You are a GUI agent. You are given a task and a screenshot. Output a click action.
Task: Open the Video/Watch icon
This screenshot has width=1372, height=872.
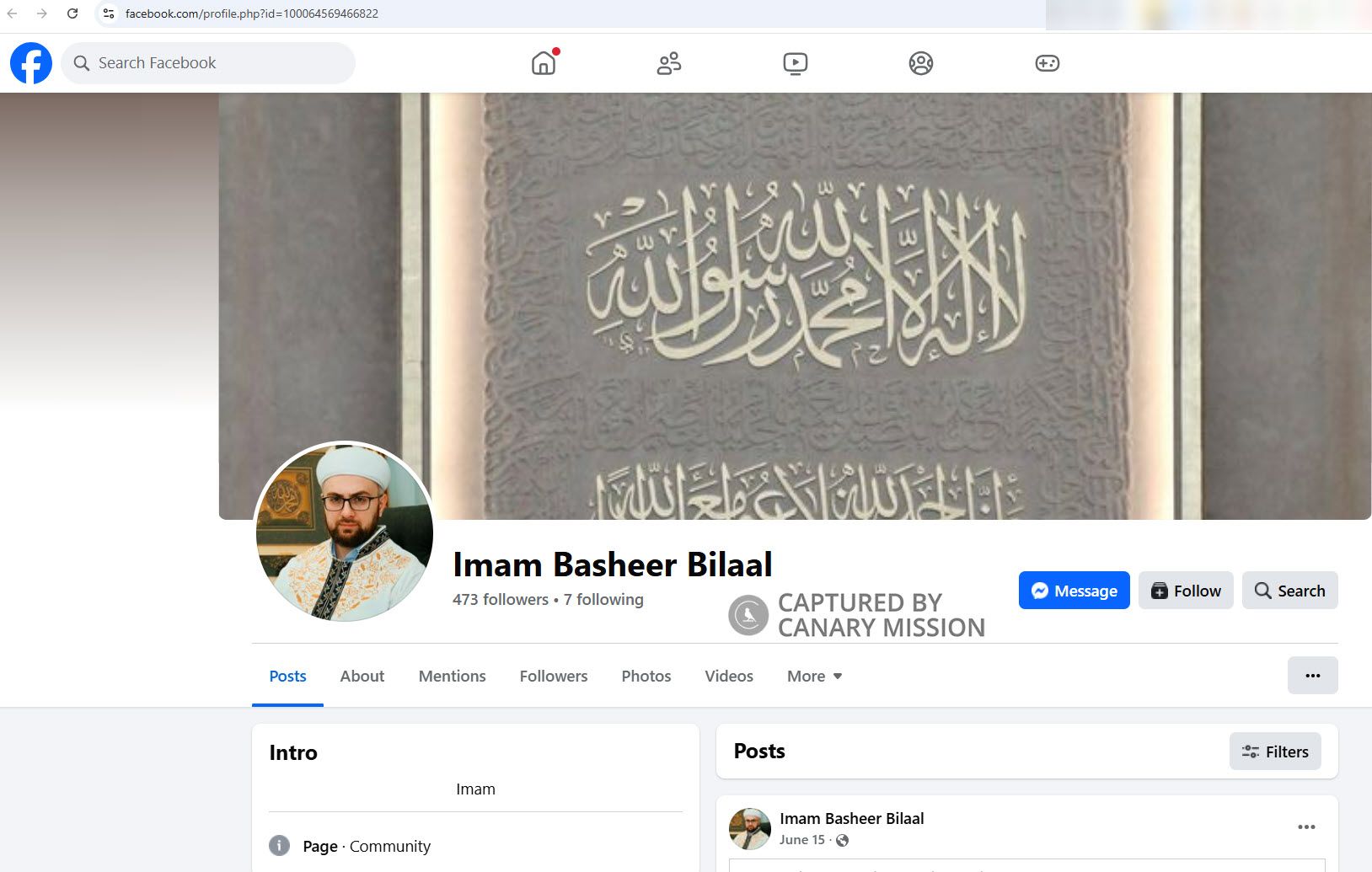tap(795, 62)
